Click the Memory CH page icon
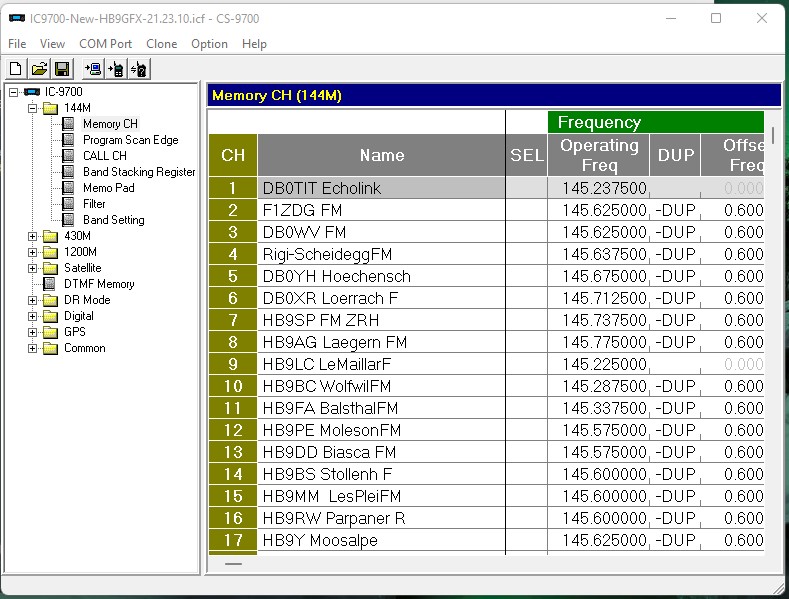The image size is (789, 599). pos(68,124)
